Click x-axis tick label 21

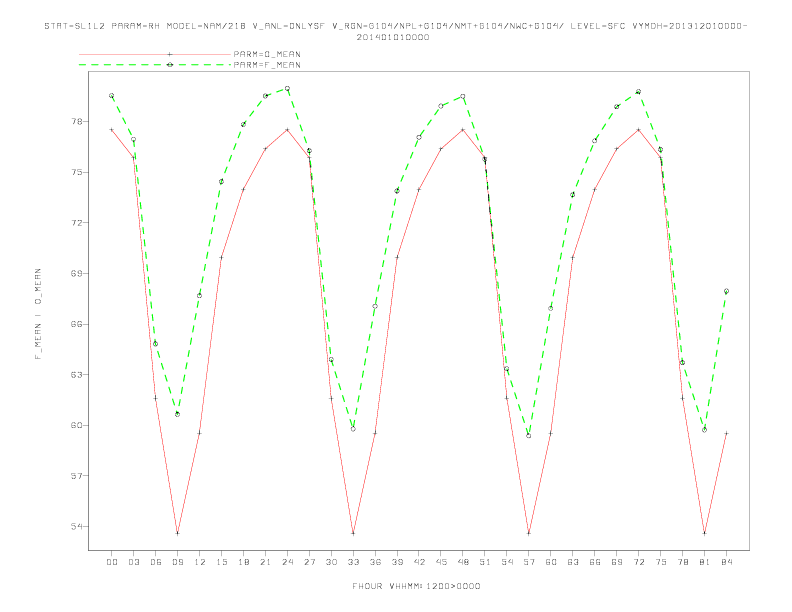(x=265, y=562)
